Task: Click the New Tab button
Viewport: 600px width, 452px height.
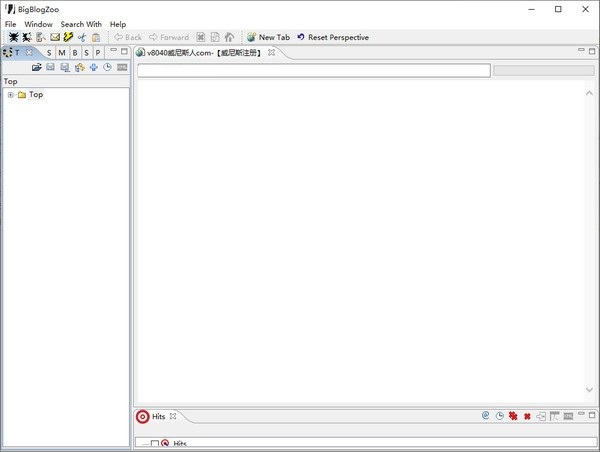Action: tap(267, 37)
